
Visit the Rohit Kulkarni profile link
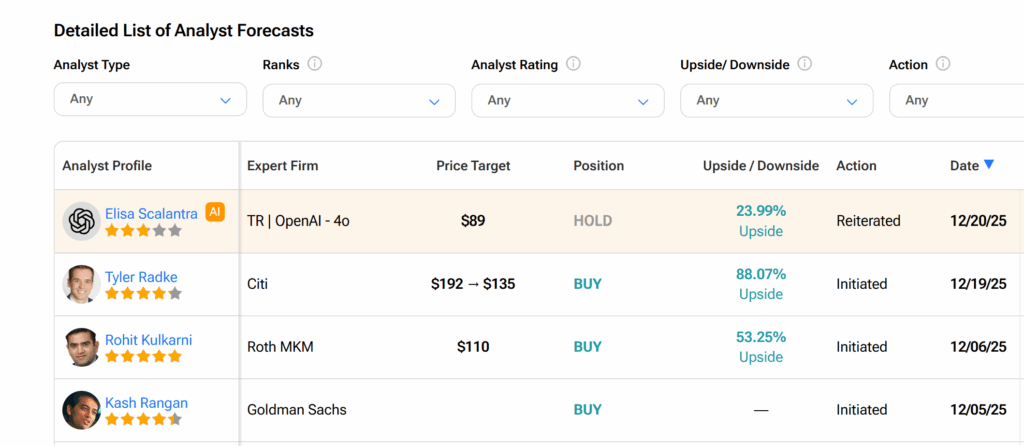[148, 340]
